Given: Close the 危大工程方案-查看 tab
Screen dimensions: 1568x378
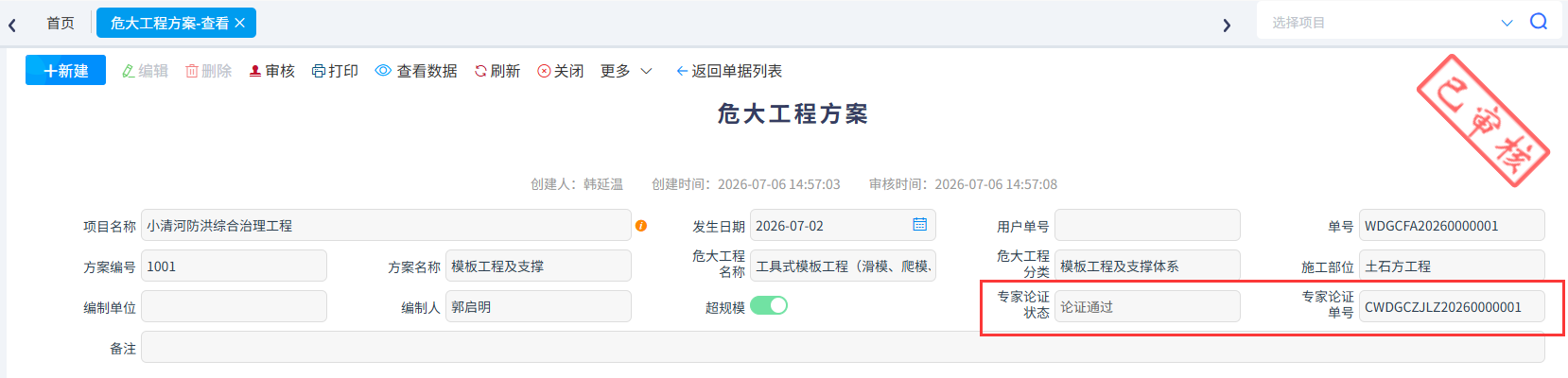Looking at the screenshot, I should [x=240, y=23].
